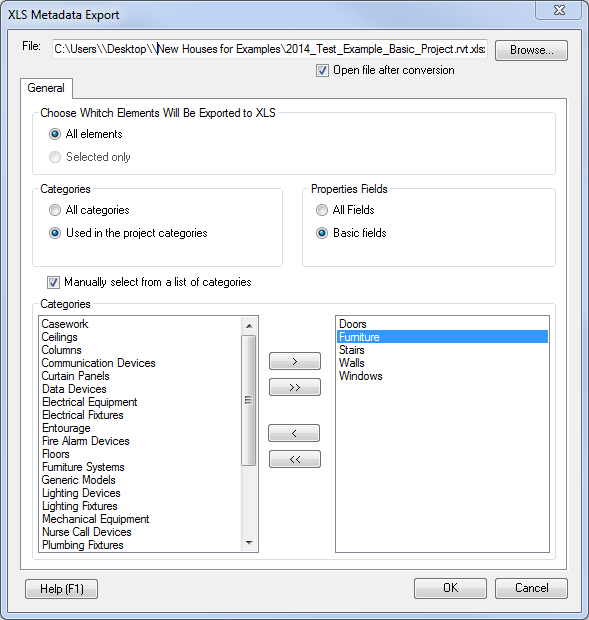Select the Selected only radio button
The width and height of the screenshot is (589, 620).
click(x=55, y=157)
